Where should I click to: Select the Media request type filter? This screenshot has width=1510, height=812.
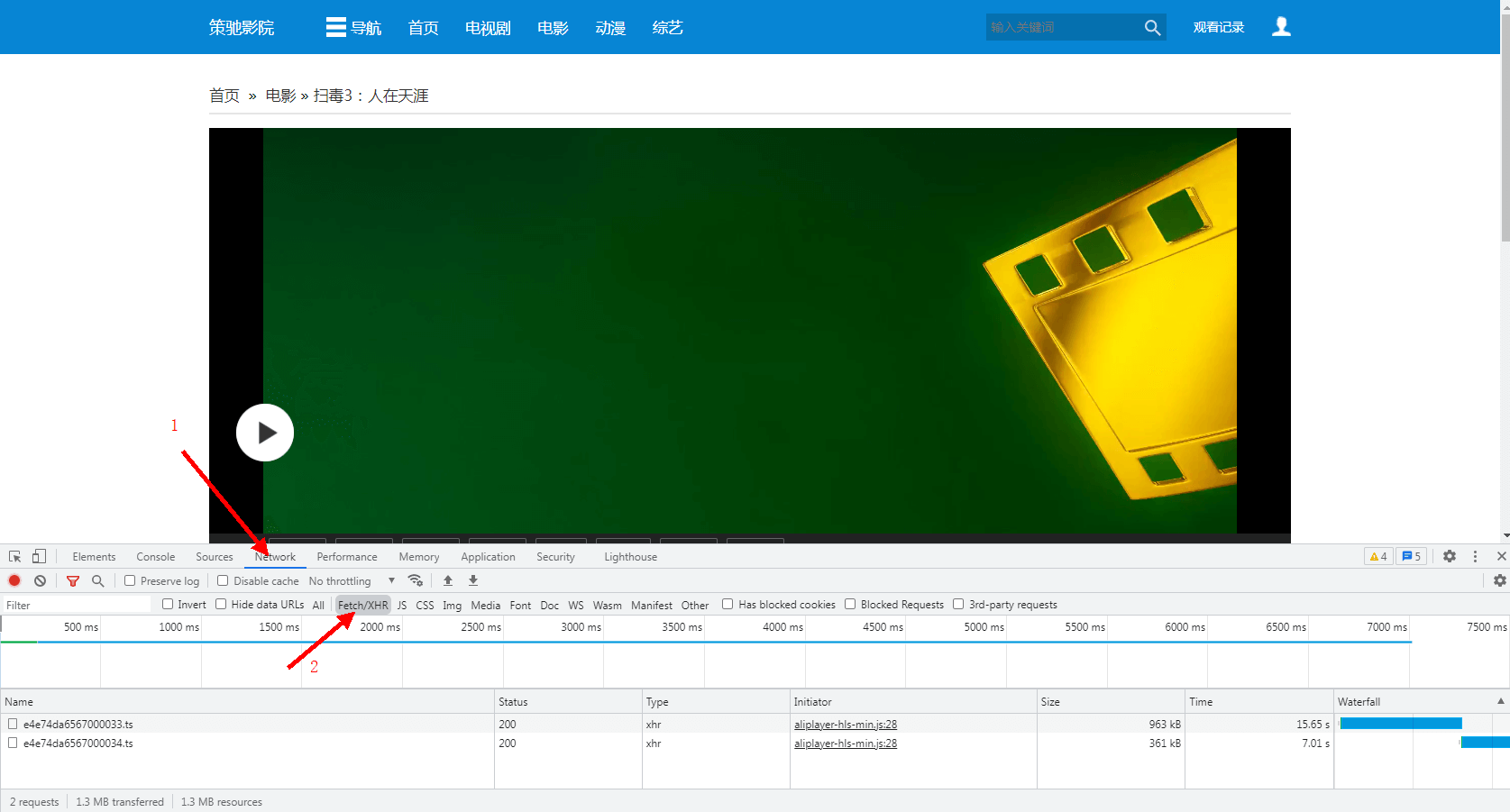click(x=485, y=606)
